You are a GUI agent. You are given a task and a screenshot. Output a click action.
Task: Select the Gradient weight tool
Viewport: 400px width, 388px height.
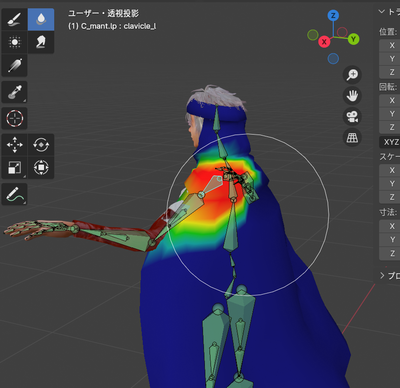click(x=15, y=66)
